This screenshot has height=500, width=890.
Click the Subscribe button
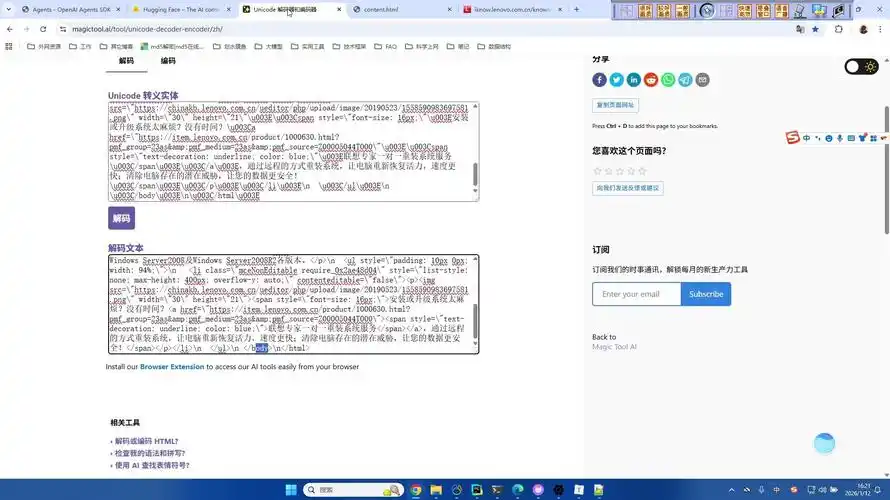[706, 294]
